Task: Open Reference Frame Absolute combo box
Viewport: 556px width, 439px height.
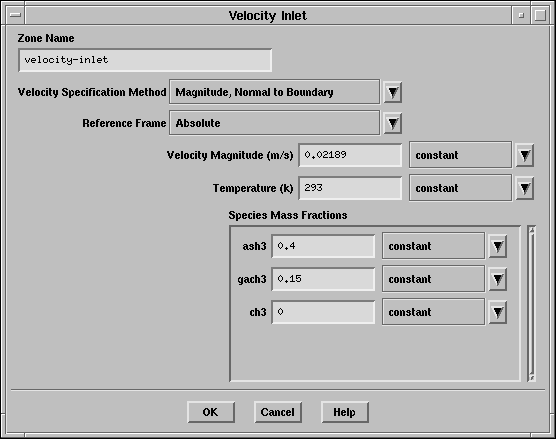Action: pyautogui.click(x=274, y=123)
